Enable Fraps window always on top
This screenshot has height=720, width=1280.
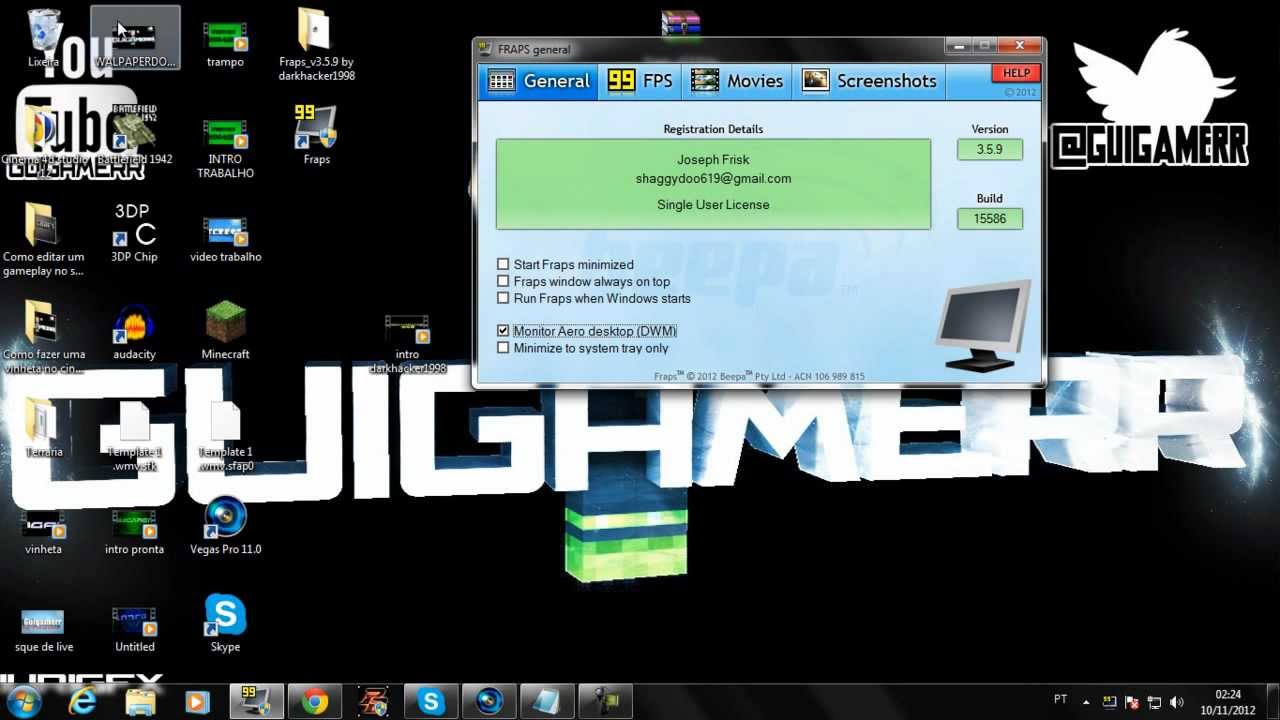[503, 282]
